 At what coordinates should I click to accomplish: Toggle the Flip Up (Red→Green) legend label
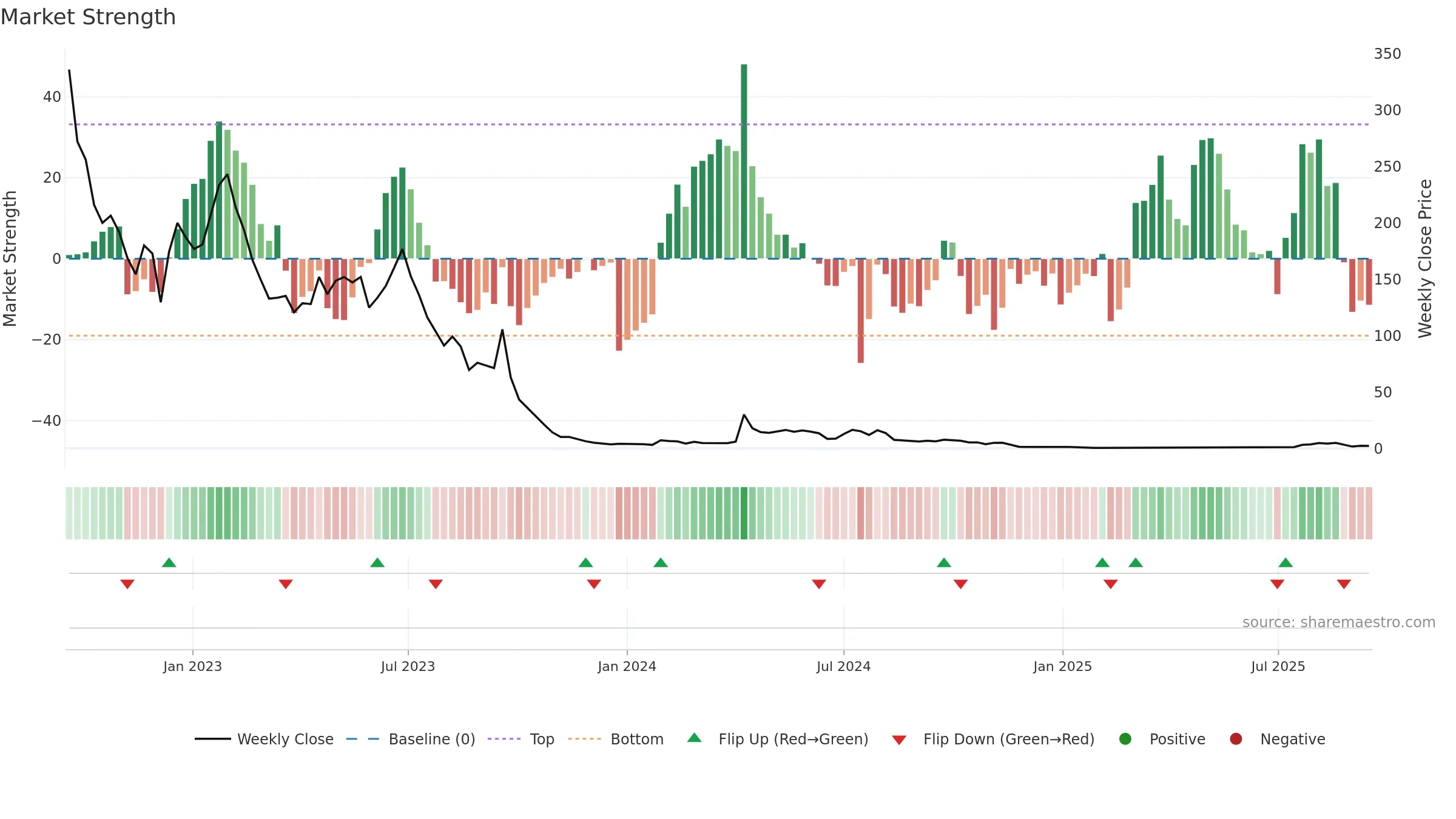click(794, 740)
